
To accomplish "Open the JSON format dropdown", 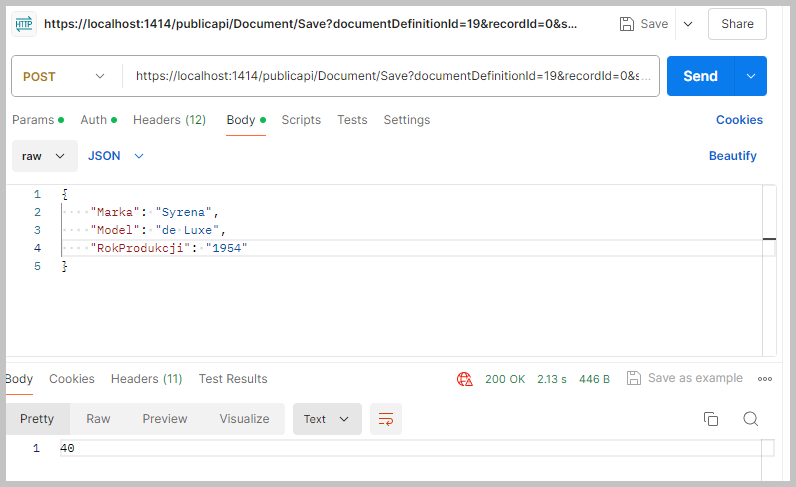I will click(x=116, y=156).
